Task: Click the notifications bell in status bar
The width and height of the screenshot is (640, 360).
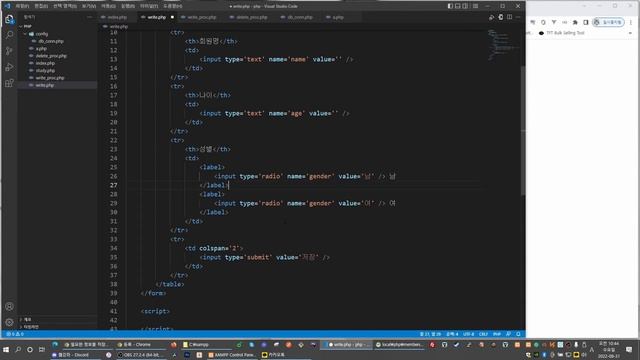Action: coord(518,334)
